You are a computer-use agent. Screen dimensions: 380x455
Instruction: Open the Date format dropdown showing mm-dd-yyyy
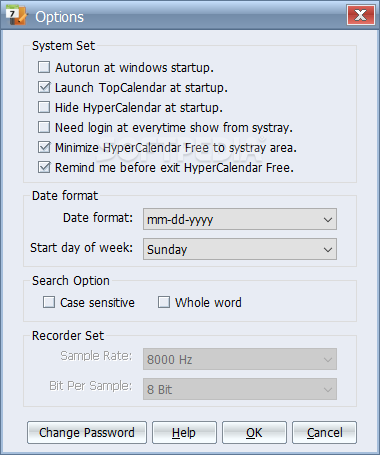(x=240, y=219)
